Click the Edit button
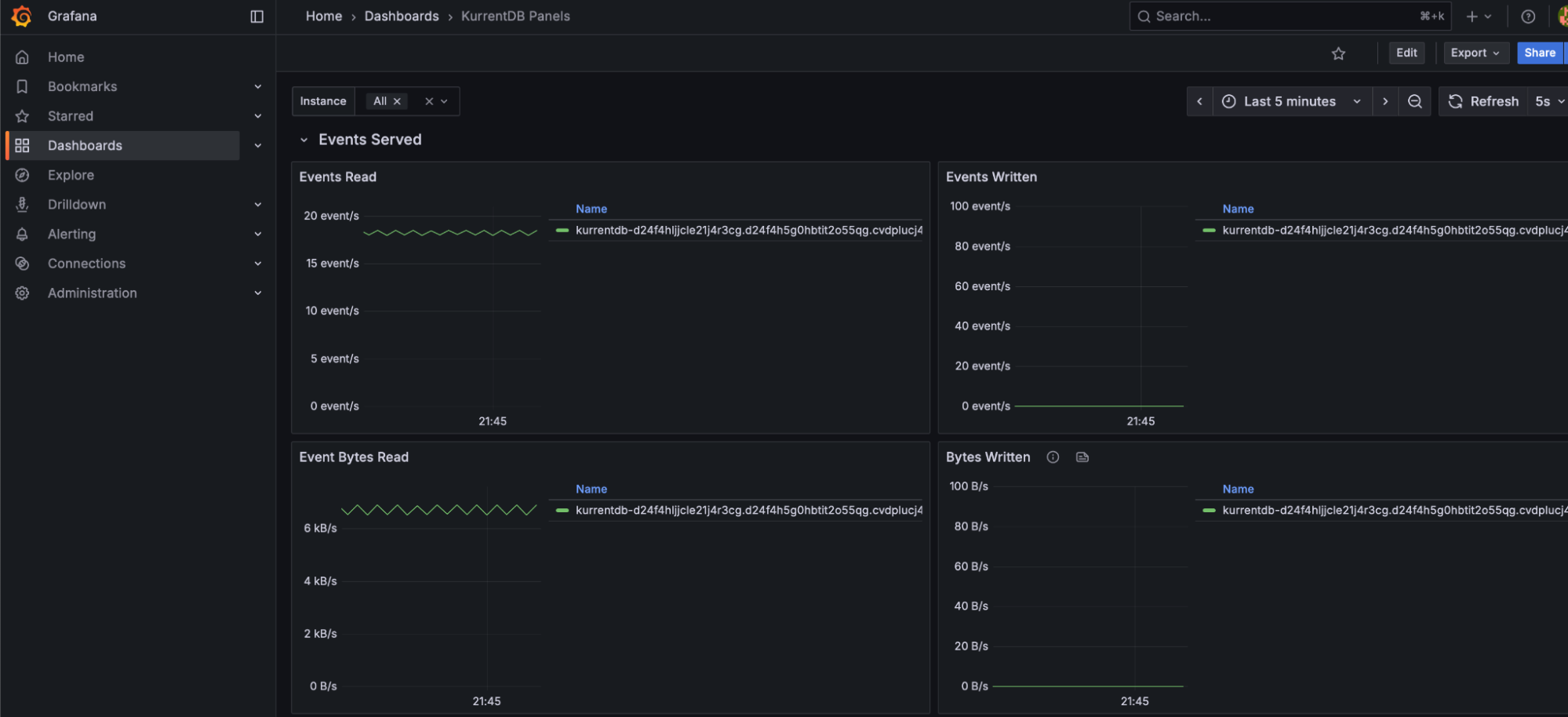This screenshot has height=717, width=1568. (x=1406, y=53)
